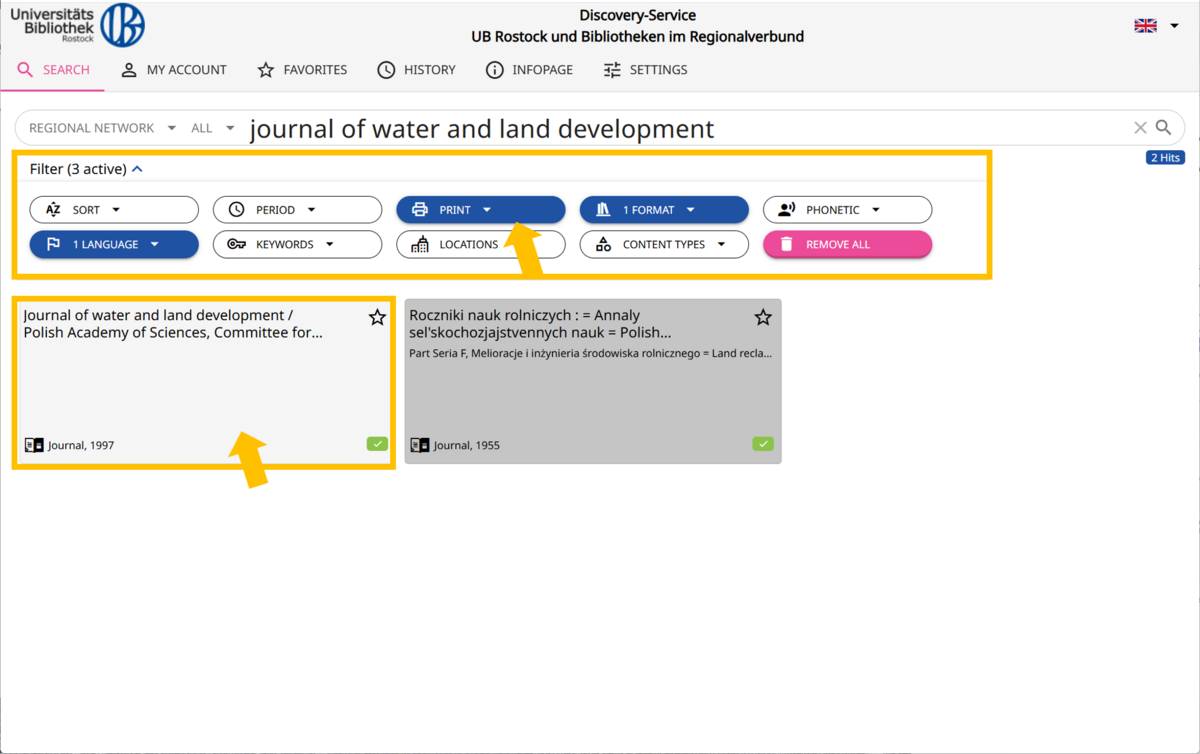This screenshot has height=754, width=1200.
Task: Click green availability badge on 1955 journal
Action: pyautogui.click(x=763, y=444)
